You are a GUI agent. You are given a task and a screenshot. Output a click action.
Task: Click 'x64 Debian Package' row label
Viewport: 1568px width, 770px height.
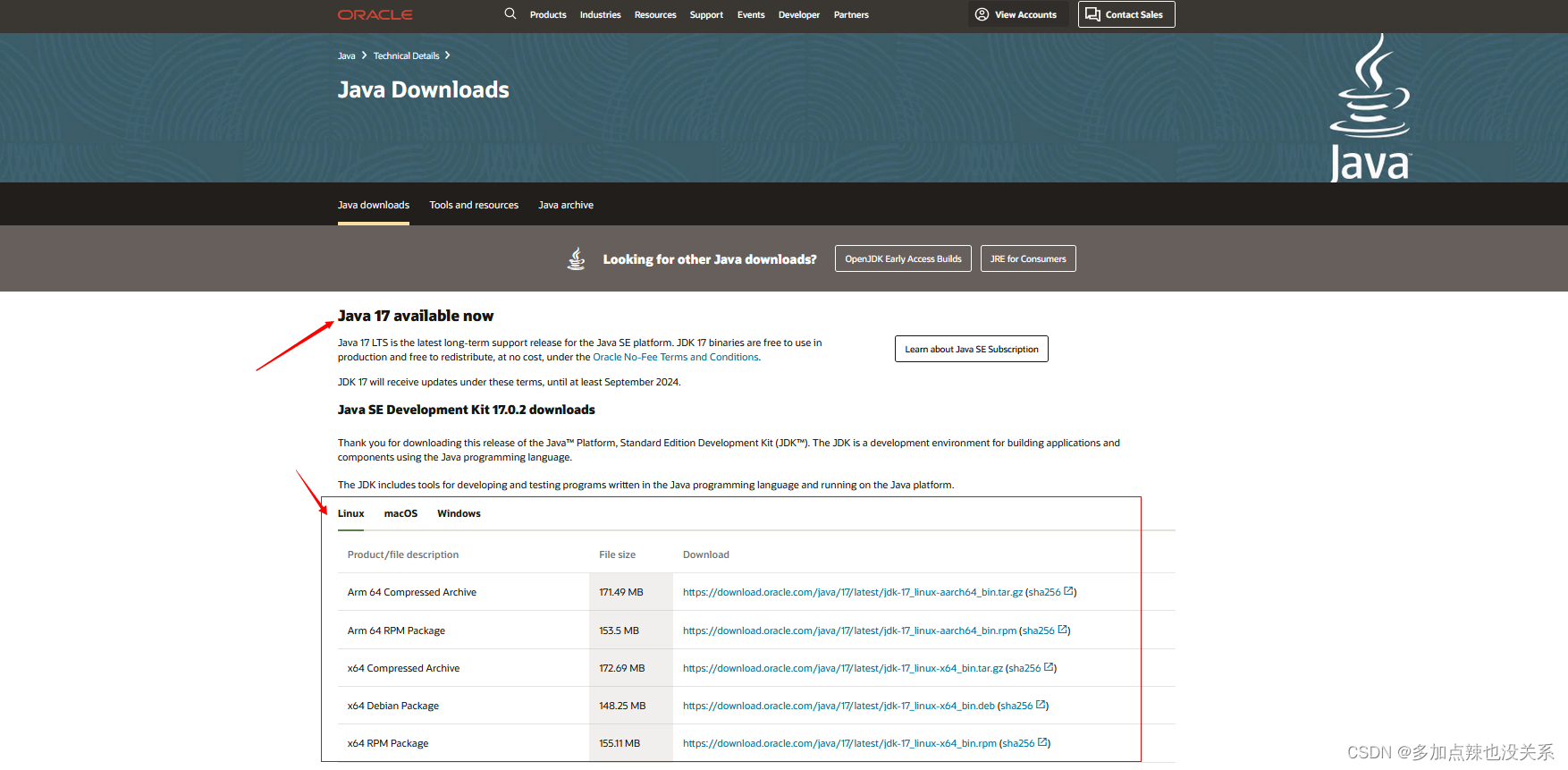click(393, 706)
